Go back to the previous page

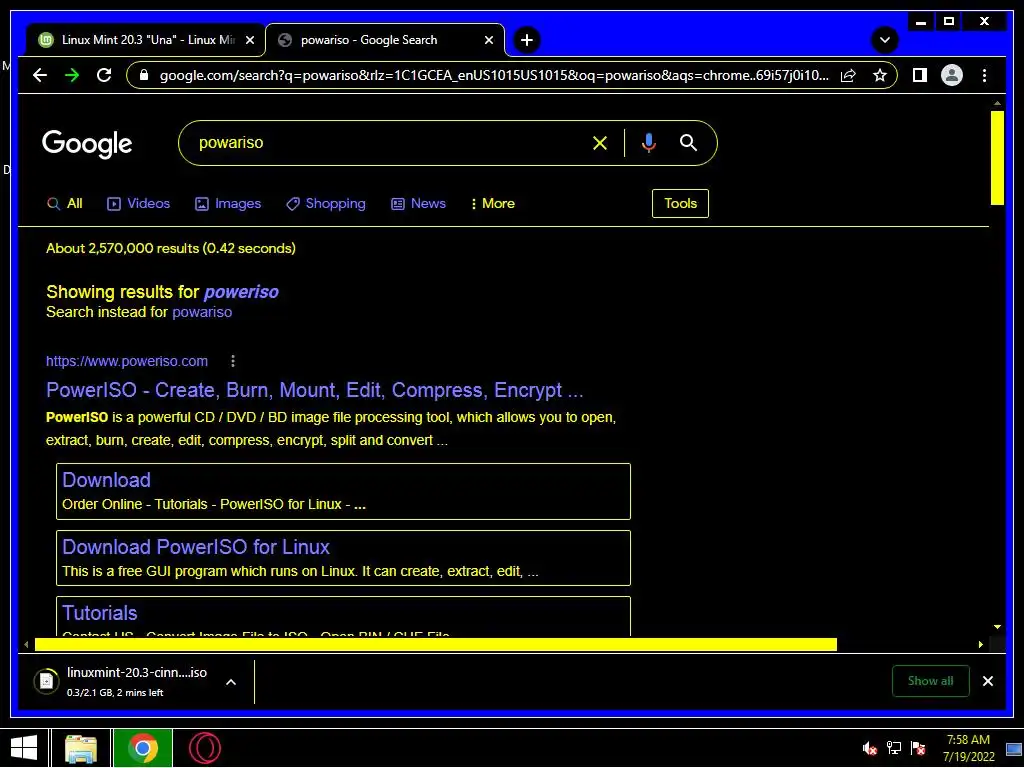pos(40,75)
